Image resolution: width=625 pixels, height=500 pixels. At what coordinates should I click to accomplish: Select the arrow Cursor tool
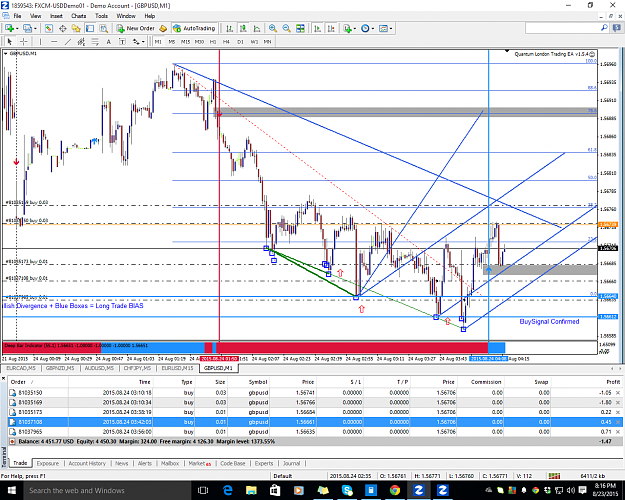[x=10, y=41]
